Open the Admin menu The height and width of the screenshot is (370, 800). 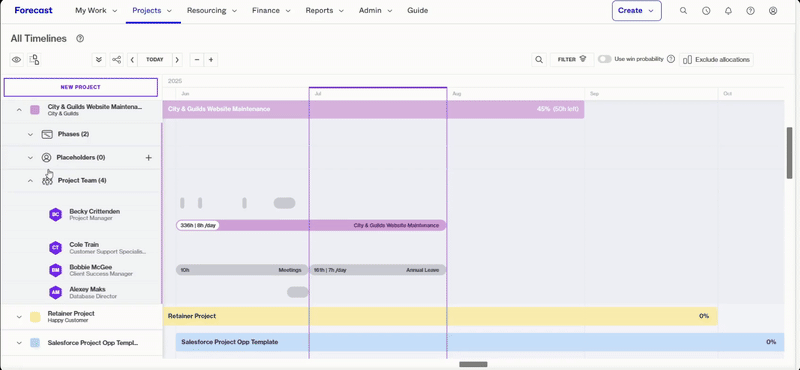pyautogui.click(x=376, y=10)
